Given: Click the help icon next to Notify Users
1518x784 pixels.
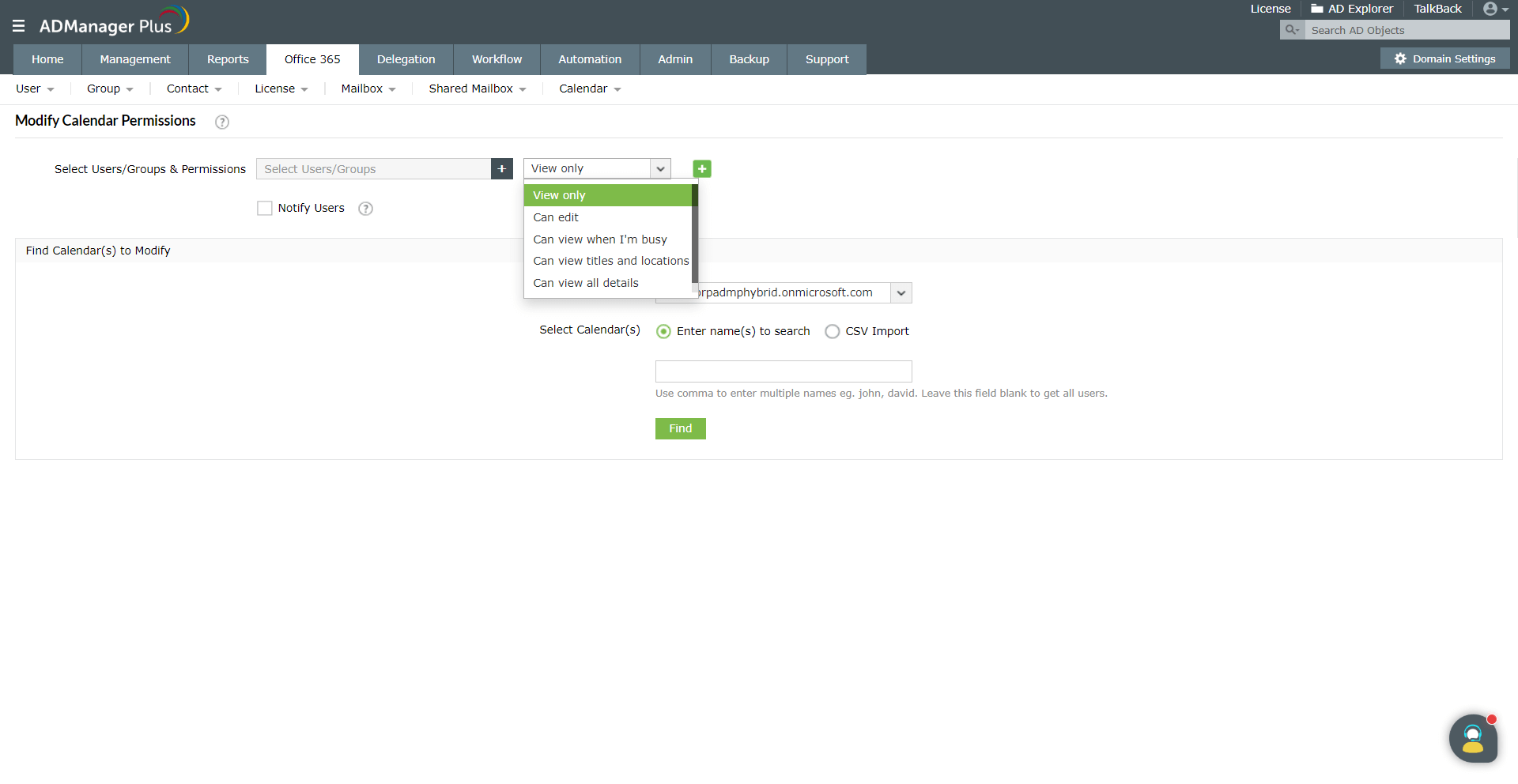Looking at the screenshot, I should click(365, 209).
